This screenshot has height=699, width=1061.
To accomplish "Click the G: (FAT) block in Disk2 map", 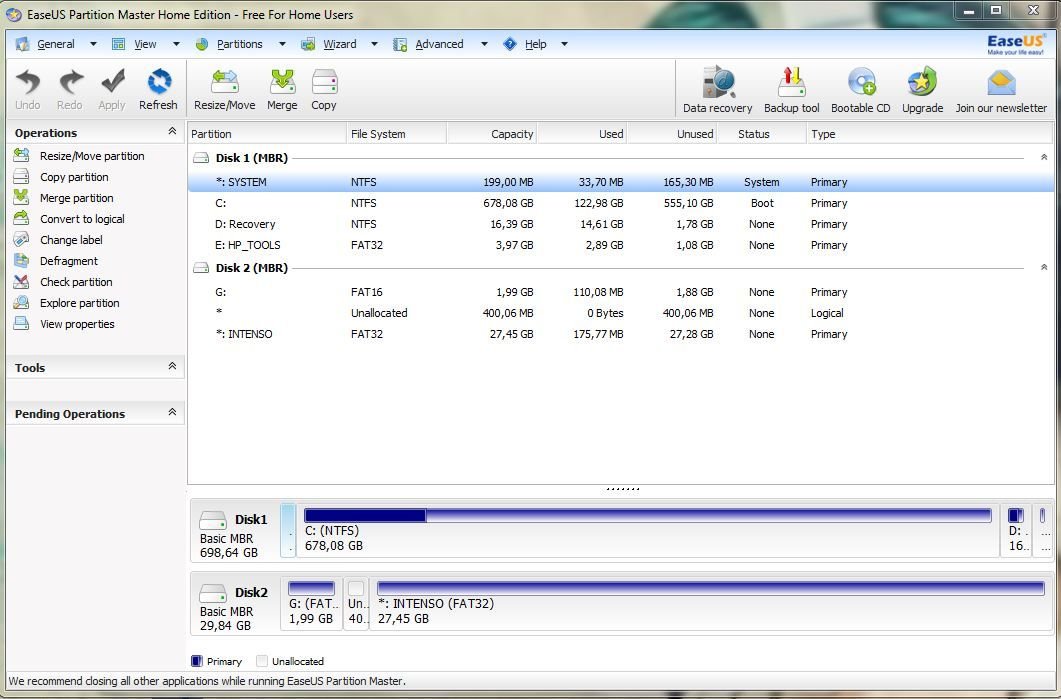I will [x=311, y=603].
